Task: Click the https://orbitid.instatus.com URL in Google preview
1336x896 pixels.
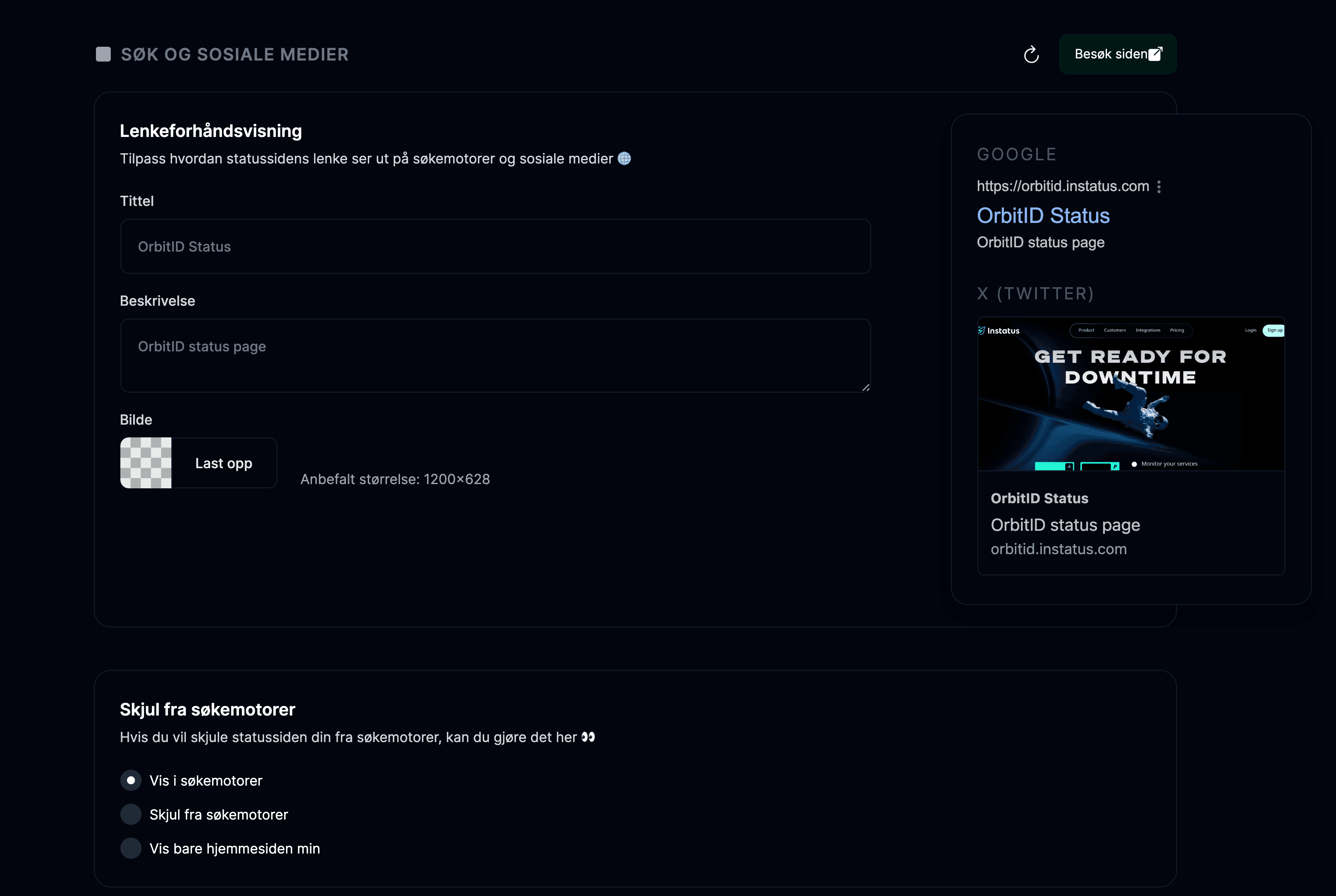Action: [1063, 186]
